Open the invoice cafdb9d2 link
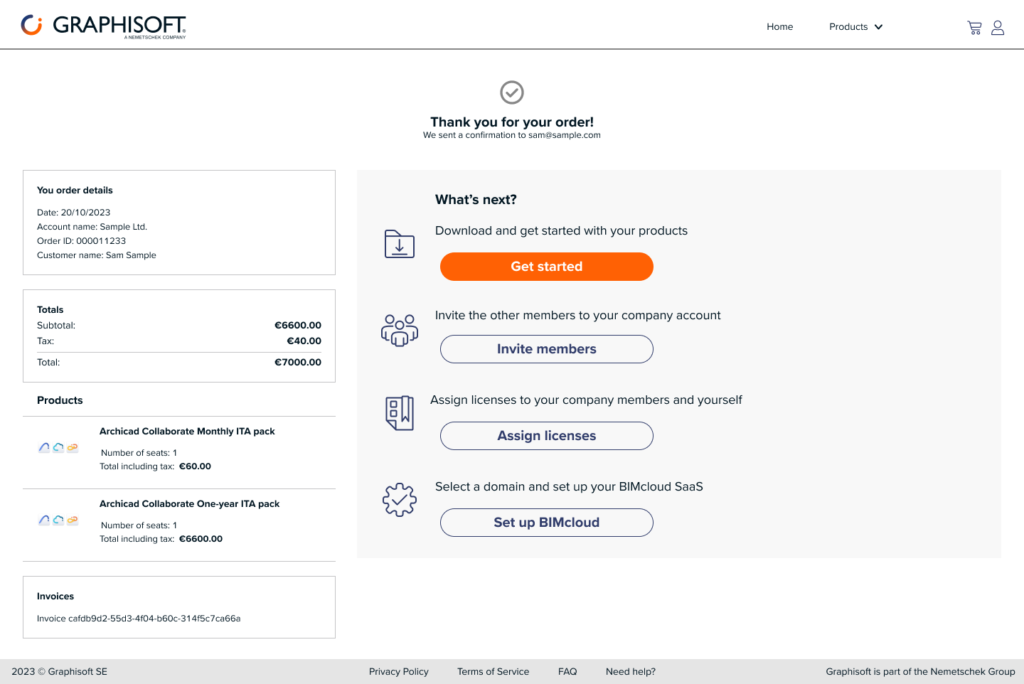Viewport: 1024px width, 684px height. pyautogui.click(x=139, y=618)
